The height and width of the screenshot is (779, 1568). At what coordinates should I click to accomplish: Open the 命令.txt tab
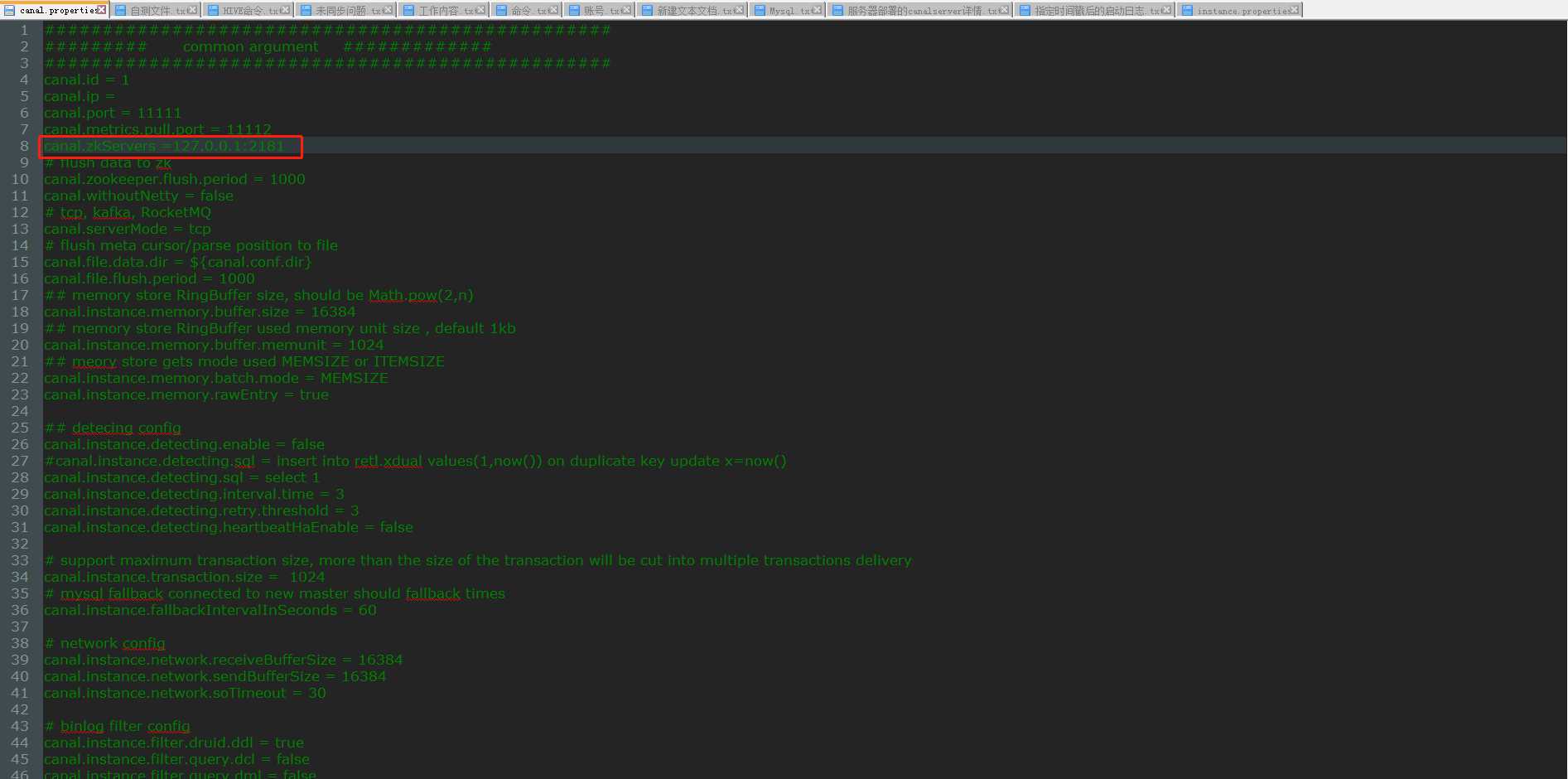[x=527, y=11]
